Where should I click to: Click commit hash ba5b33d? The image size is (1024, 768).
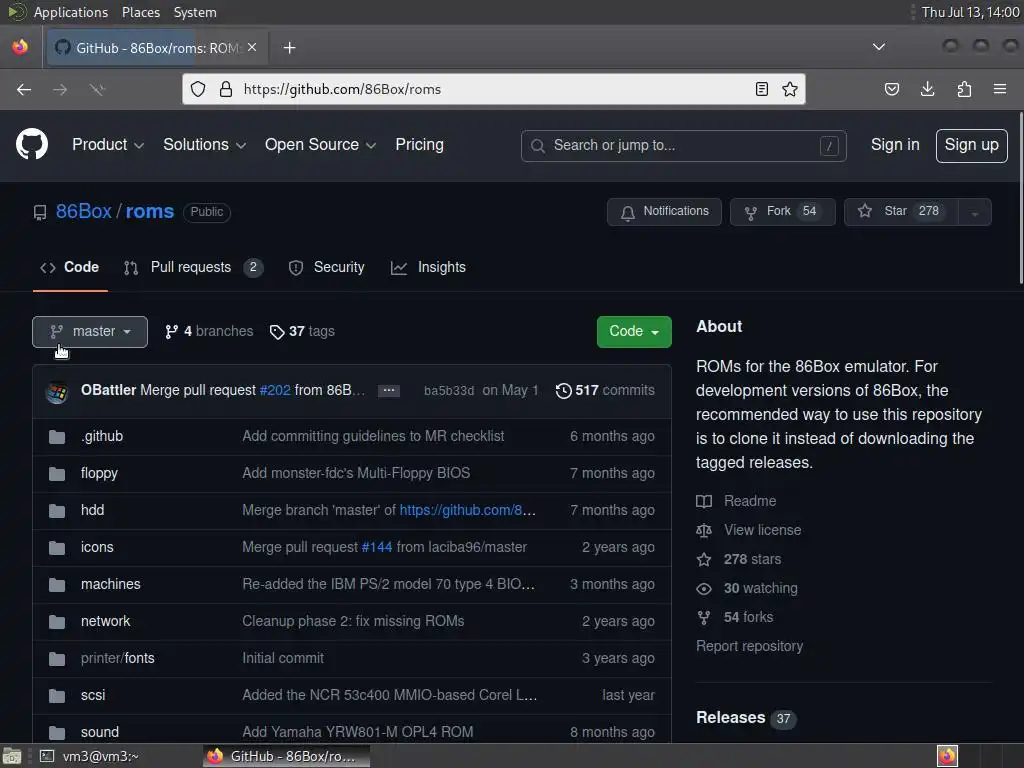(449, 391)
